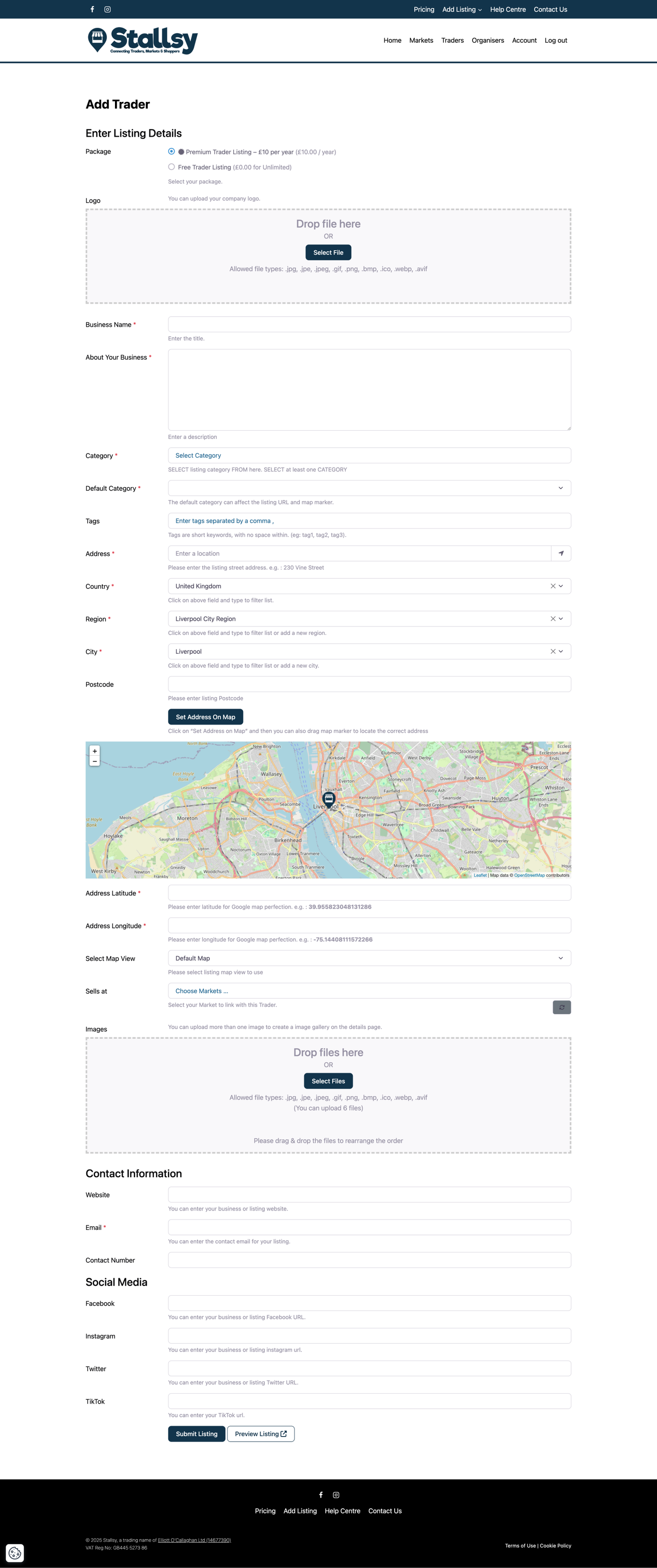This screenshot has width=657, height=1568.
Task: Zoom out on the map
Action: click(94, 762)
